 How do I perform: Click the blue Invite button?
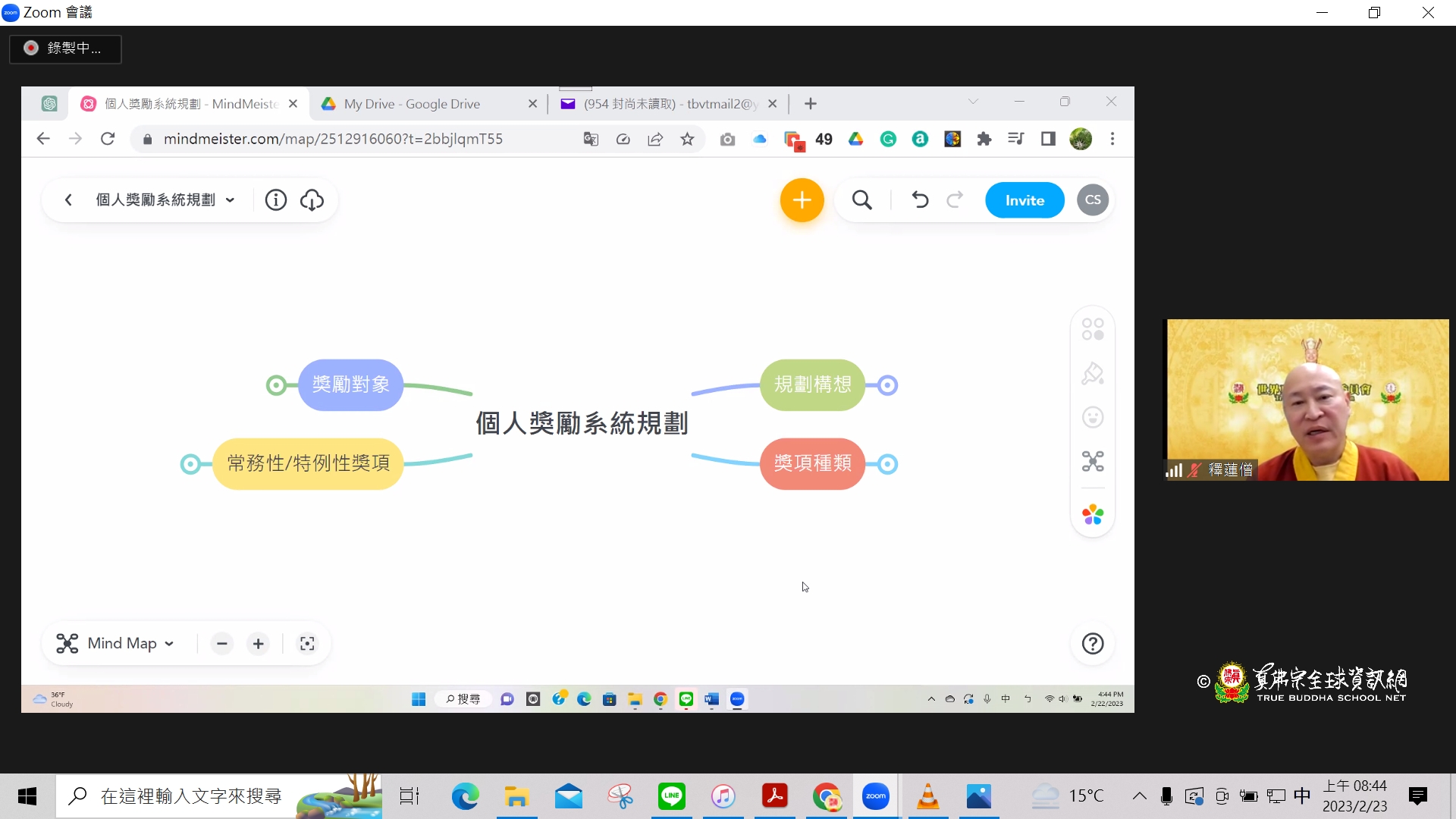pyautogui.click(x=1025, y=200)
